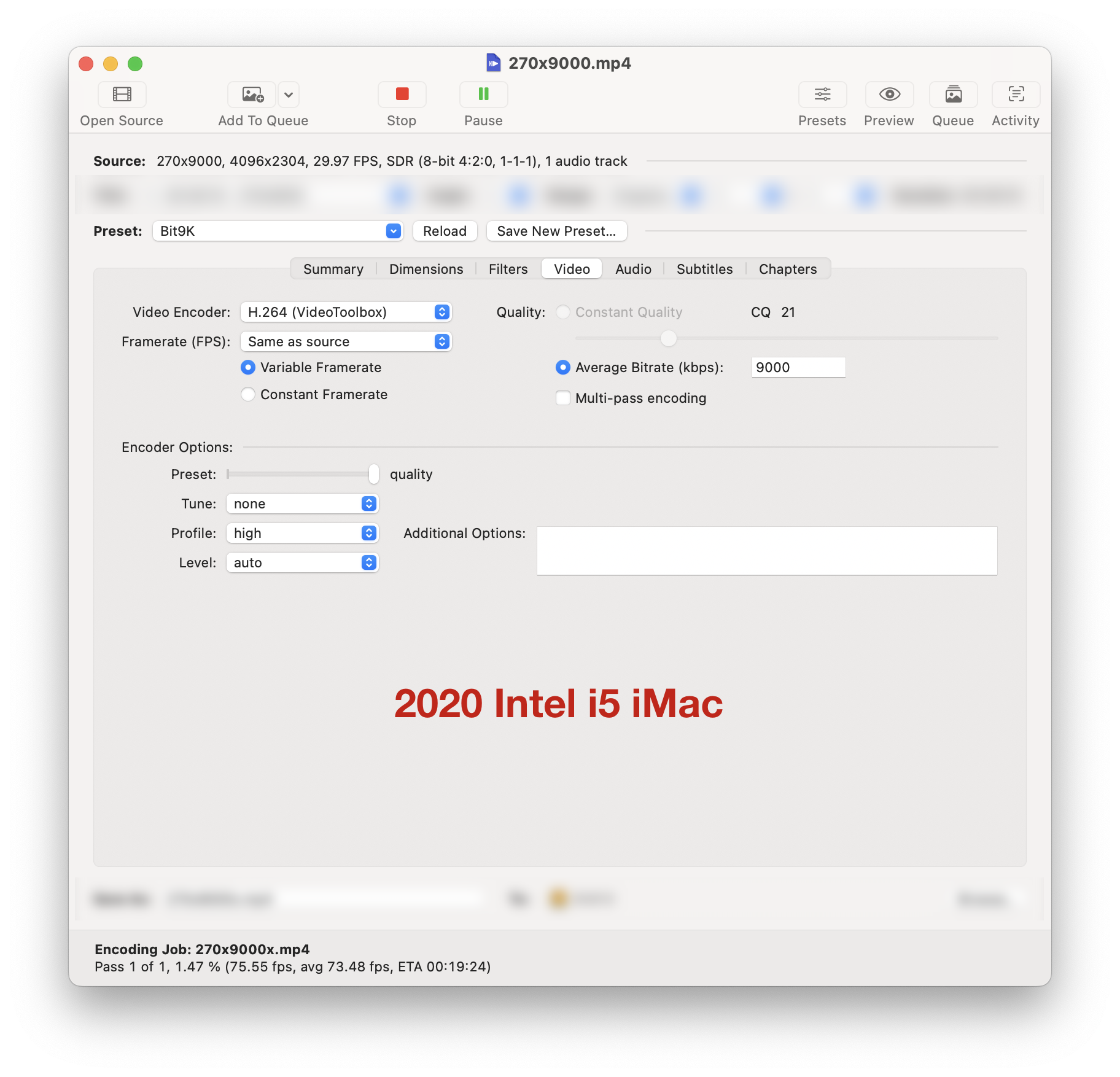Viewport: 1120px width, 1077px height.
Task: Open the Presets panel
Action: pyautogui.click(x=822, y=95)
